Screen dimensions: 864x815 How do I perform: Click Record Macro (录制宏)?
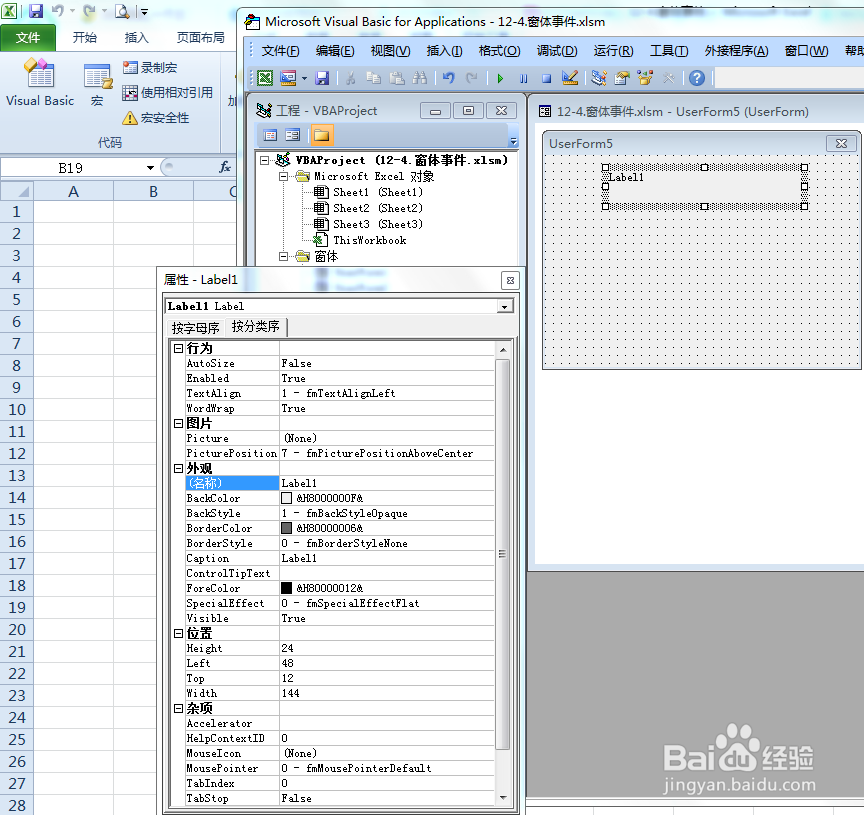click(x=150, y=67)
